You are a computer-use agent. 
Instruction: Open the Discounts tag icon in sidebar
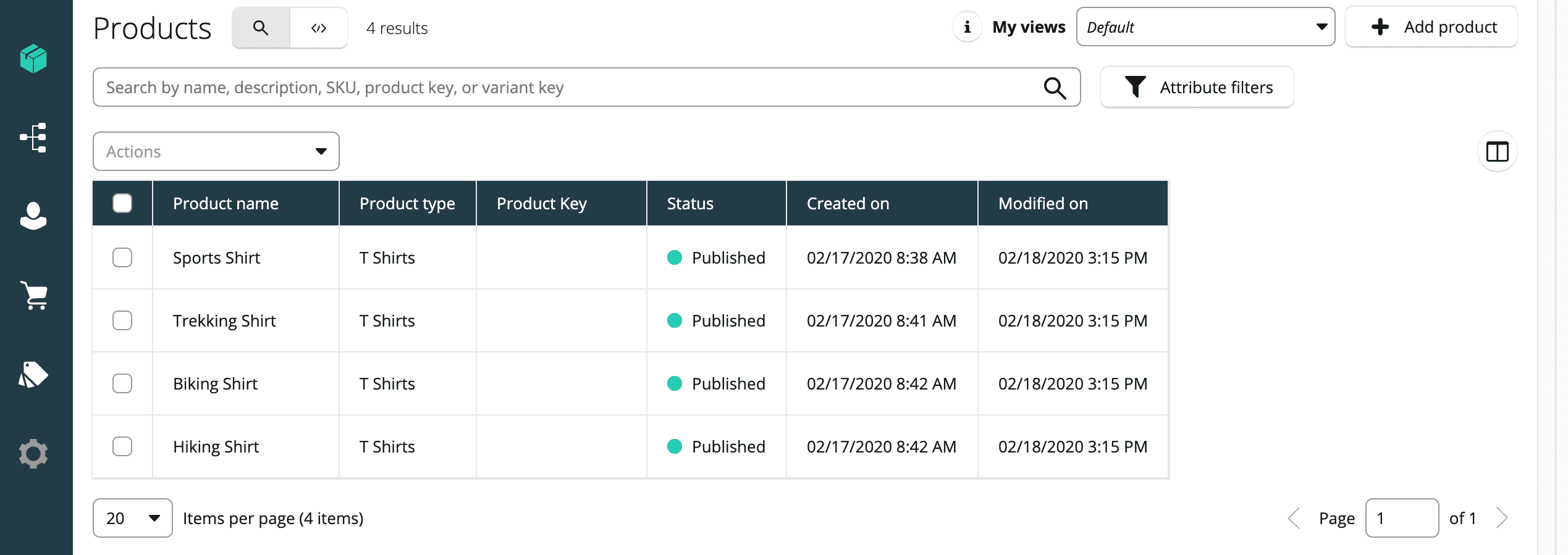click(x=33, y=374)
